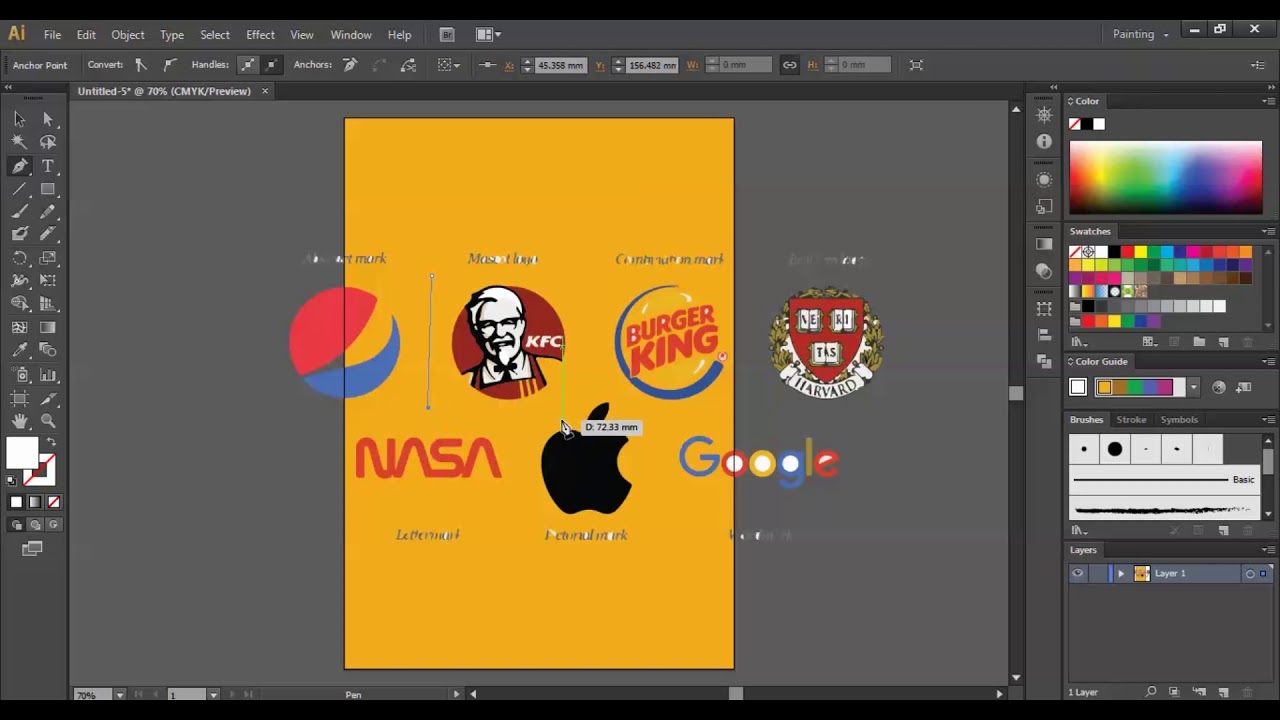Select the Rotate tool
This screenshot has height=720, width=1280.
[x=19, y=257]
